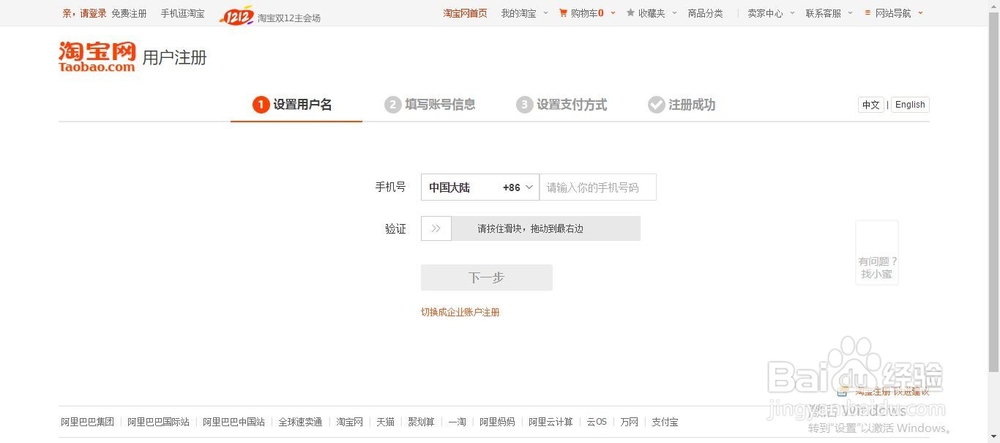This screenshot has height=443, width=1000.
Task: Expand the 我的淘宝 dropdown arrow
Action: (545, 13)
